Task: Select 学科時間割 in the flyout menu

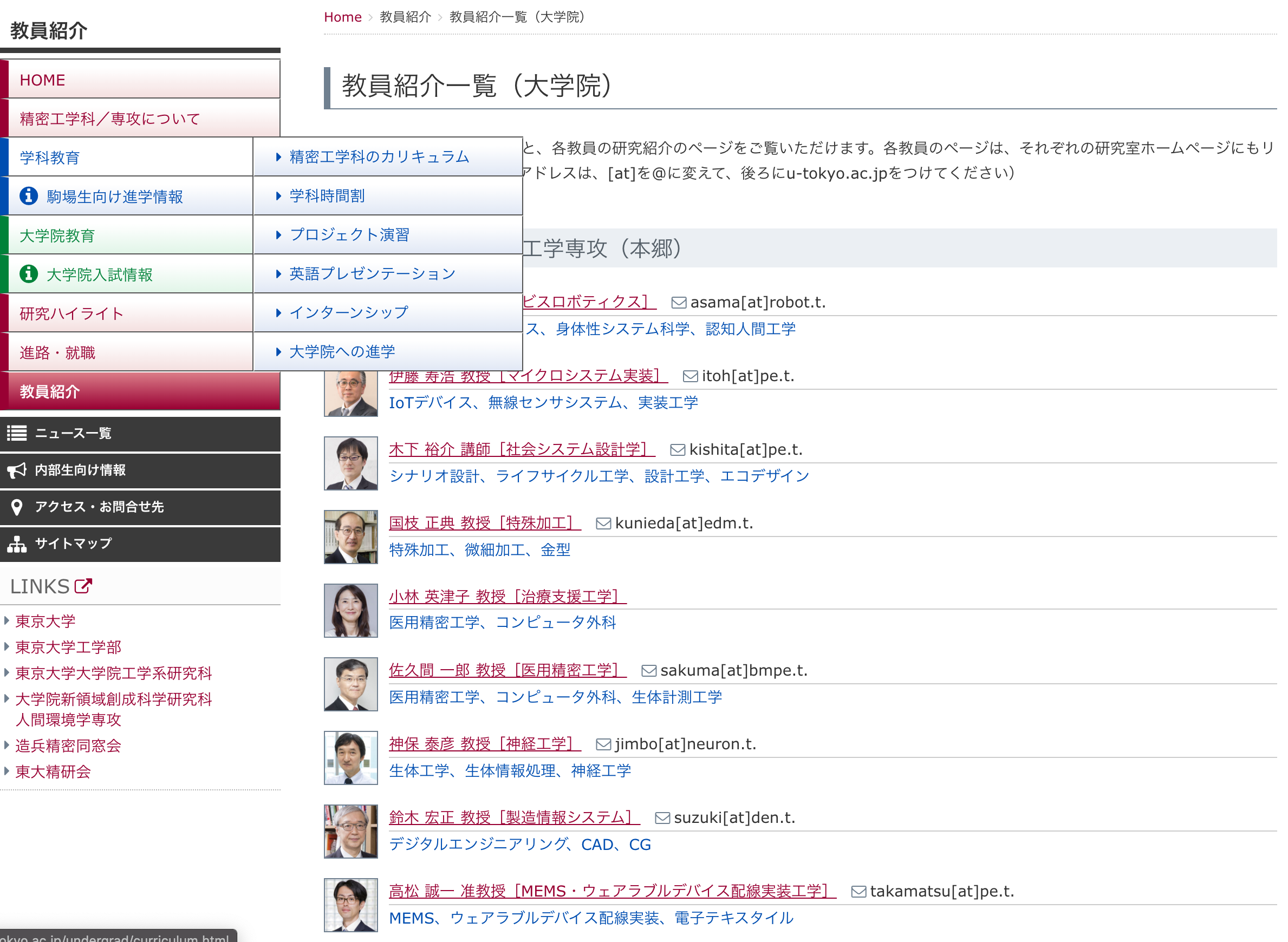Action: [327, 196]
